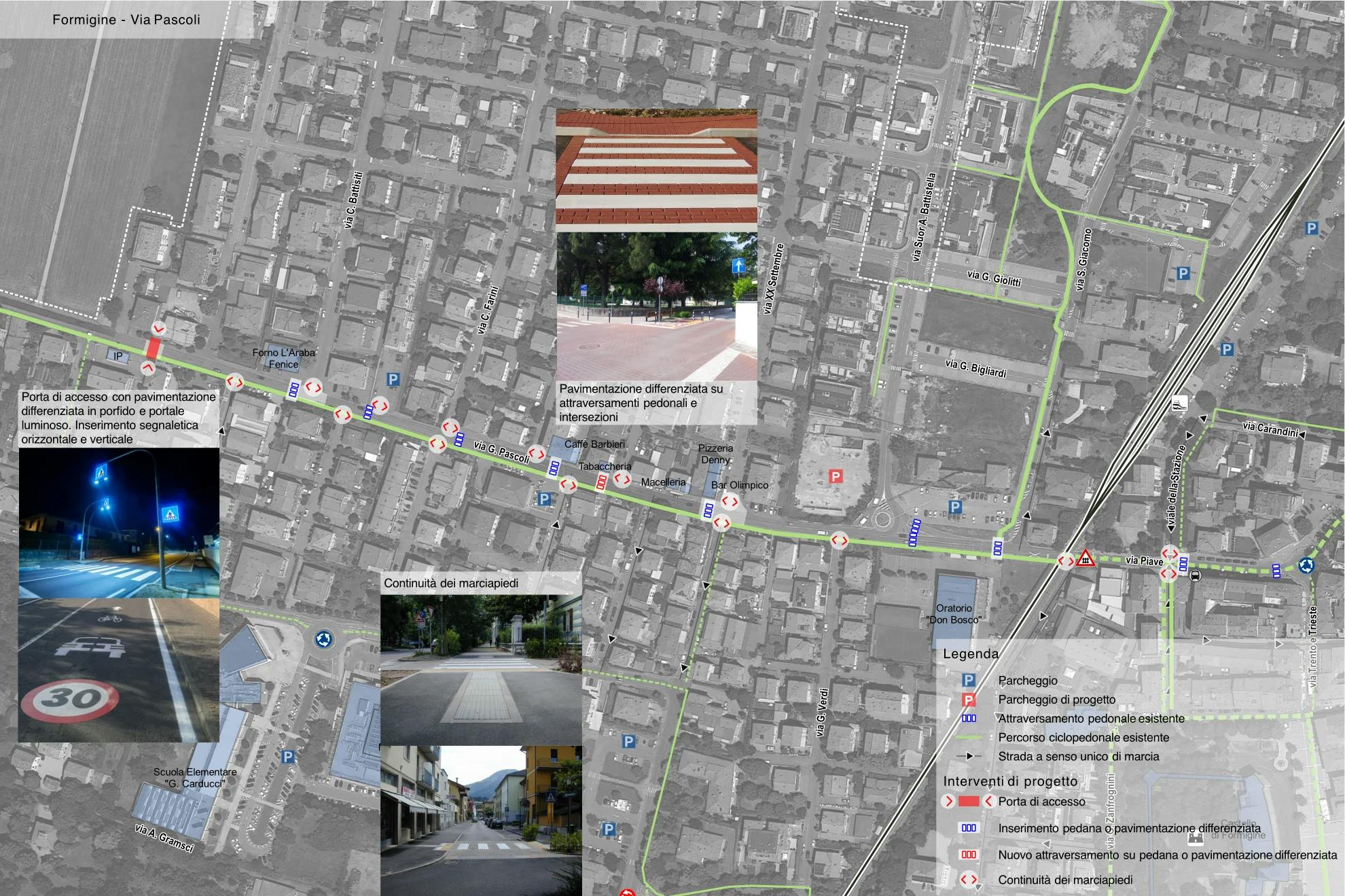Viewport: 1345px width, 896px height.
Task: Click the 'via C. Farini' street label
Action: (488, 310)
